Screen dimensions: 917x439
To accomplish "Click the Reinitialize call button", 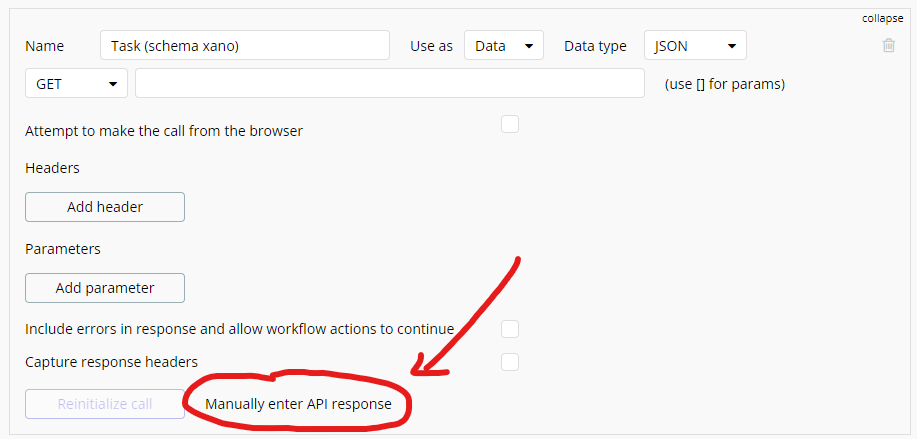I will (105, 404).
